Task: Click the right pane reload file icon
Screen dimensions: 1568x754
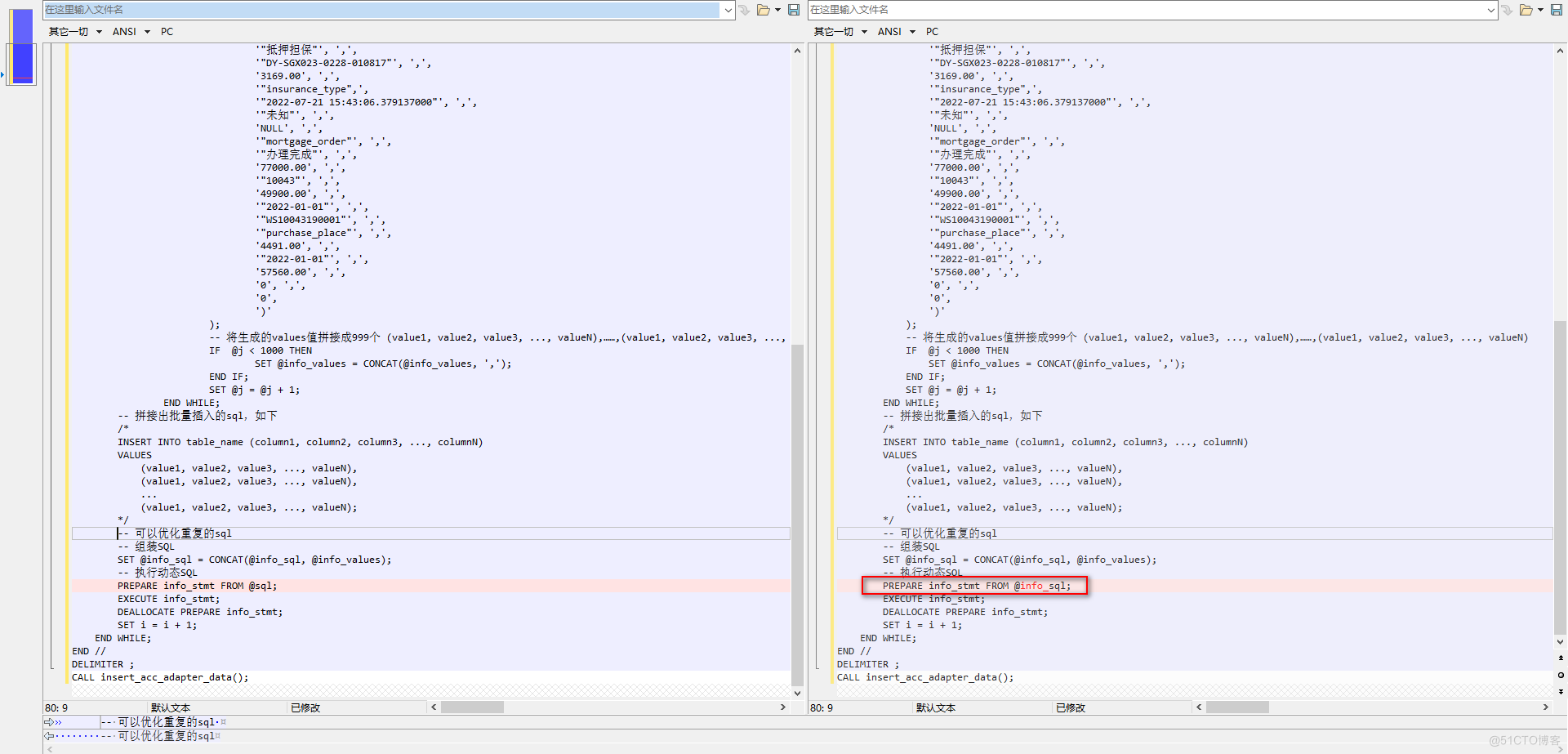Action: click(x=1507, y=10)
